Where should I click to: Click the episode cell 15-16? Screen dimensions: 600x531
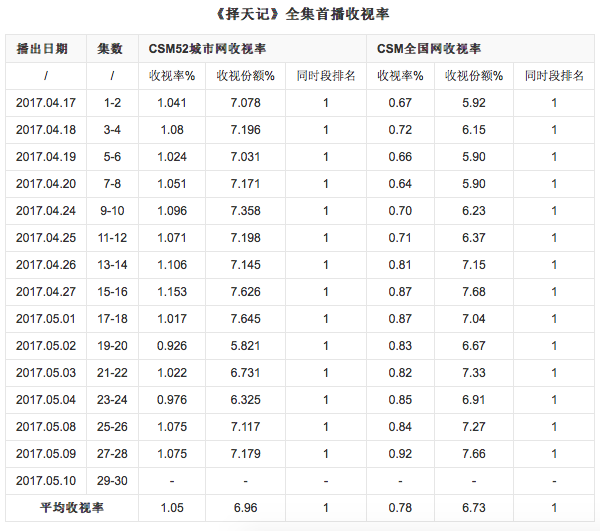pyautogui.click(x=111, y=292)
